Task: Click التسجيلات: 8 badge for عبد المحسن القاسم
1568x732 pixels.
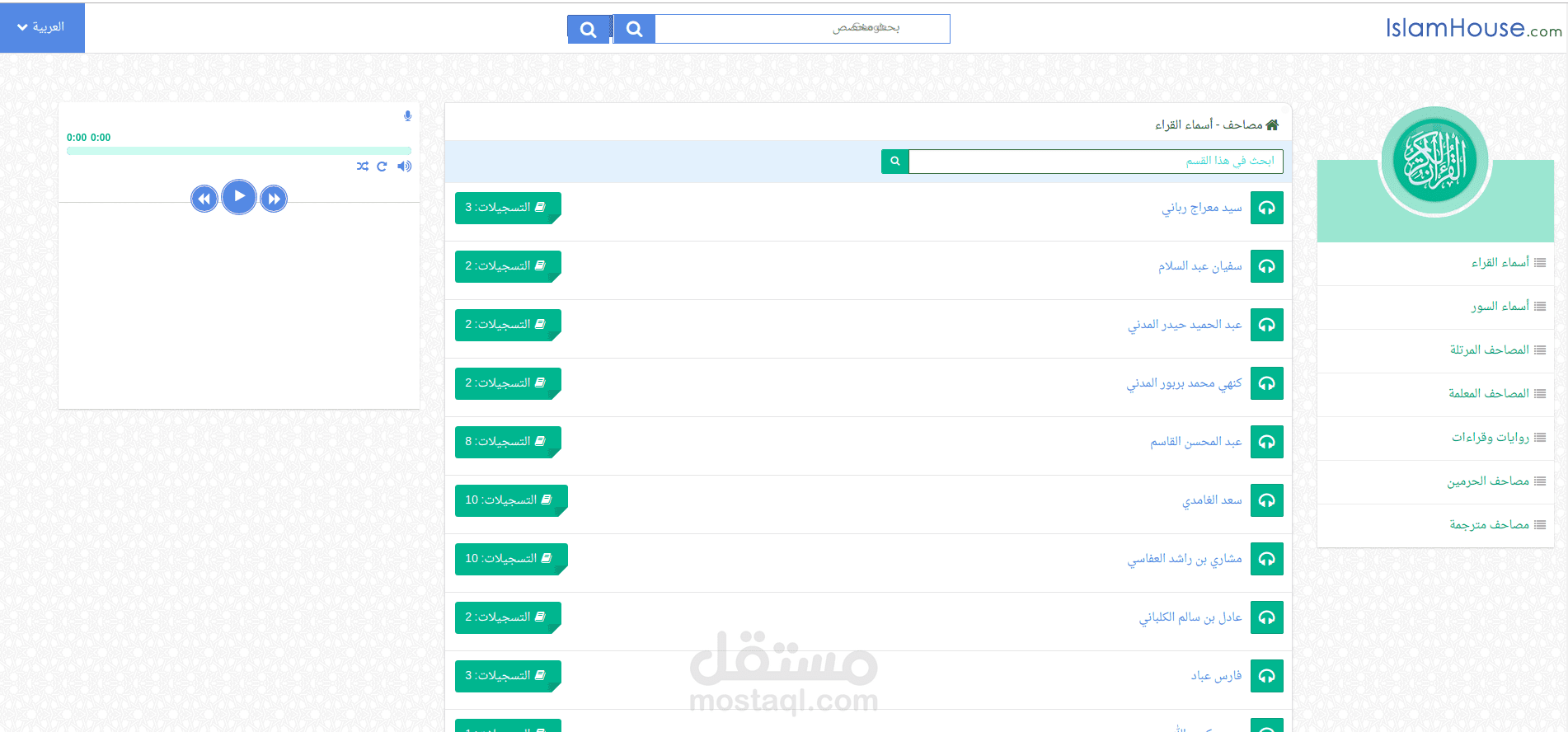Action: click(508, 442)
